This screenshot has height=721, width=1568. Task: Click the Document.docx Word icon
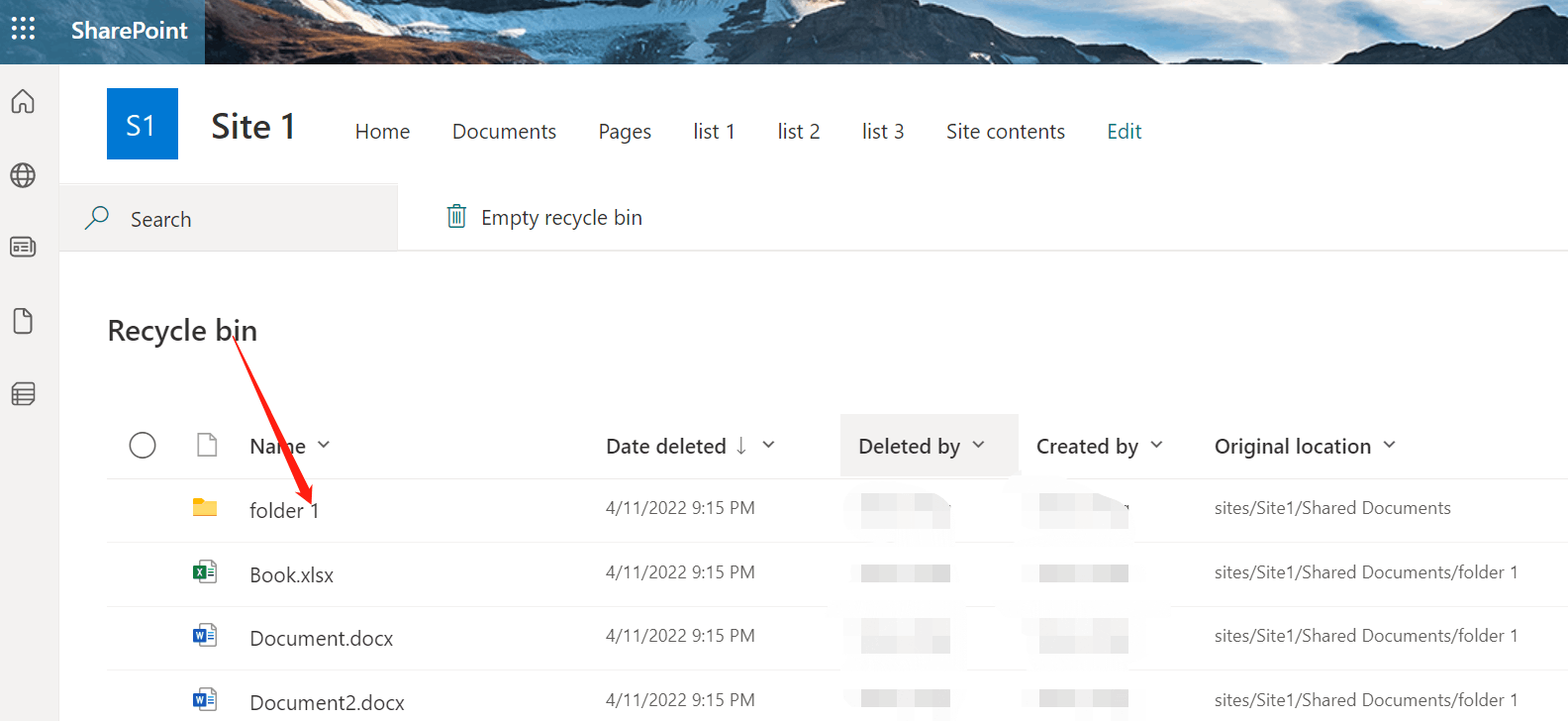(205, 635)
